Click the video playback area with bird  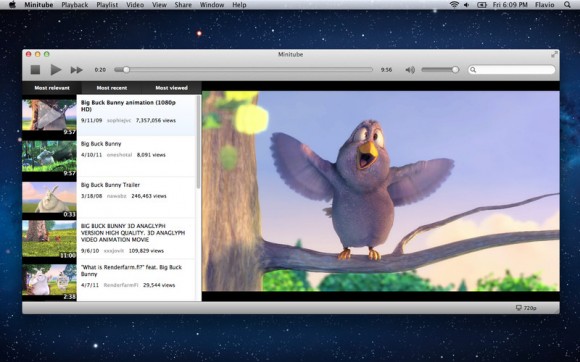point(381,191)
